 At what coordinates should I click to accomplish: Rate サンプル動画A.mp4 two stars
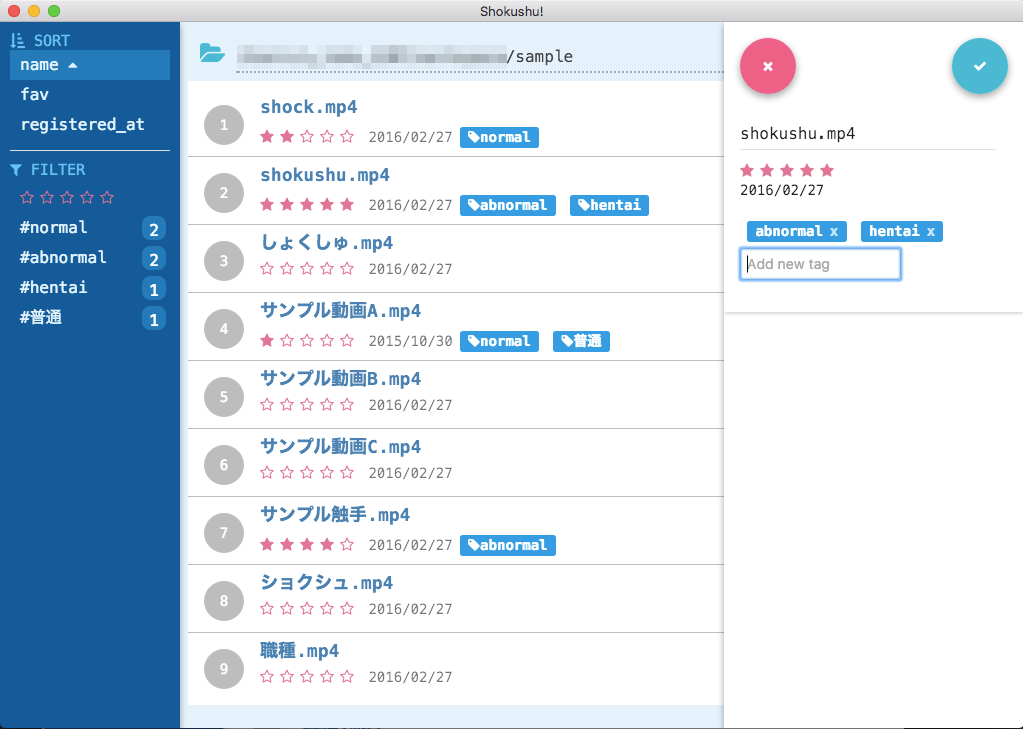pyautogui.click(x=287, y=340)
